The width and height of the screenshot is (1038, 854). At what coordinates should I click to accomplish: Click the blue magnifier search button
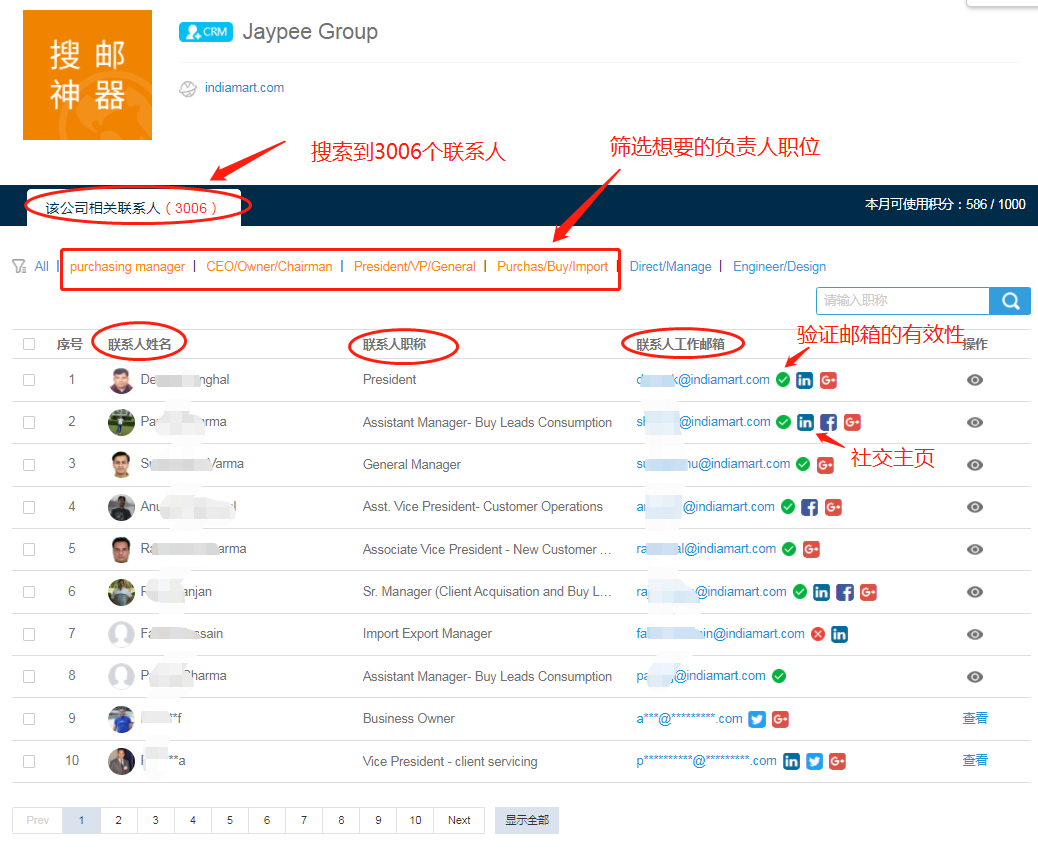(x=1010, y=301)
